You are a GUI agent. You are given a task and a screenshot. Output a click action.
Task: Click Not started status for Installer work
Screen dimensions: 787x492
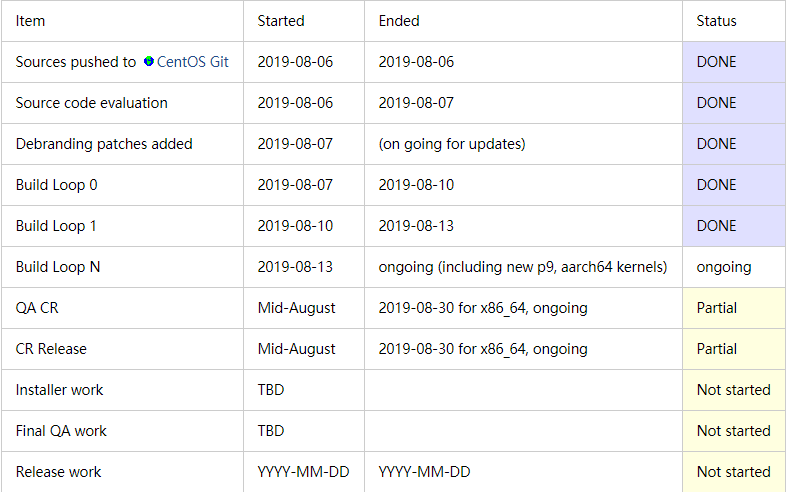[734, 390]
